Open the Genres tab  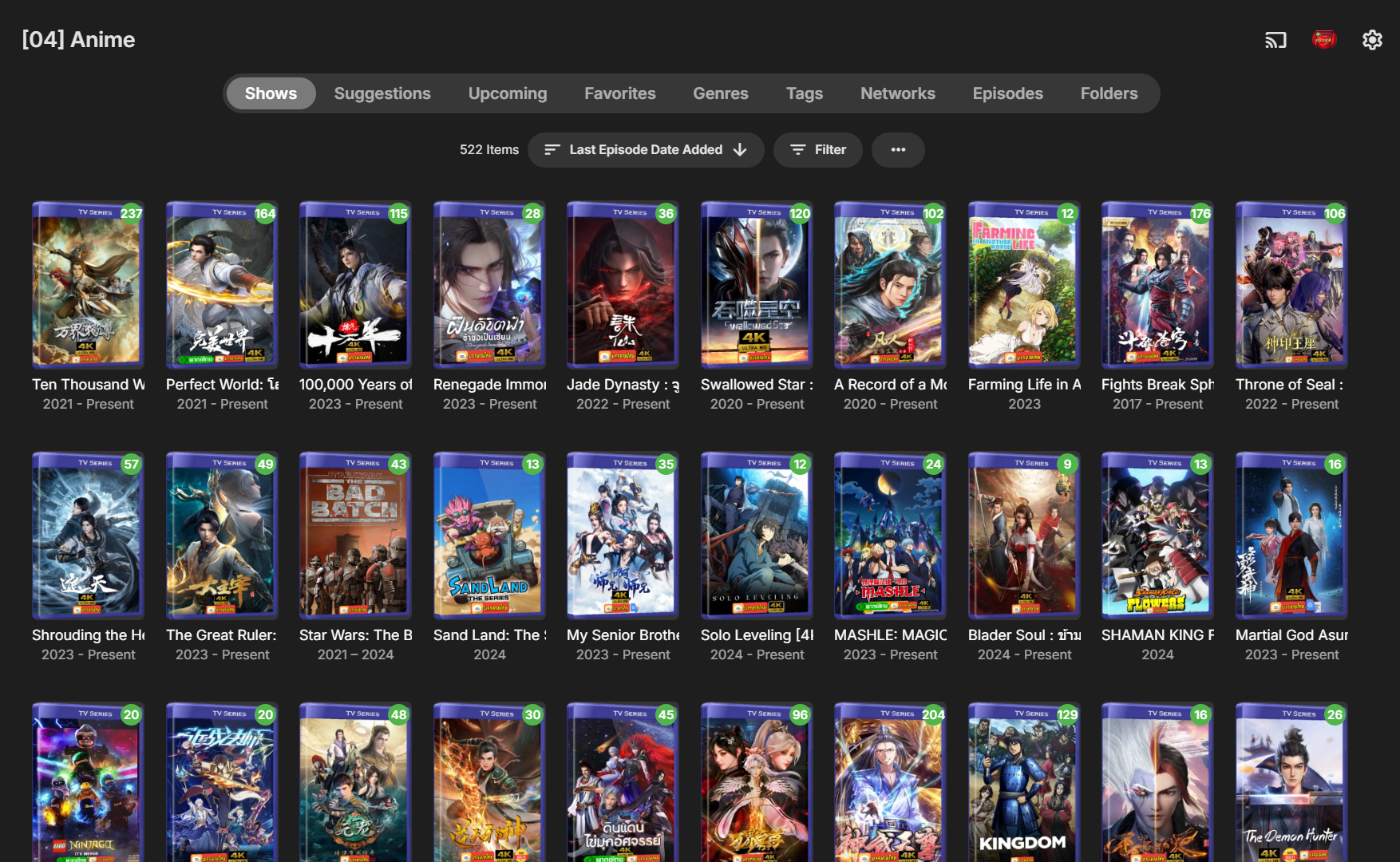point(721,93)
